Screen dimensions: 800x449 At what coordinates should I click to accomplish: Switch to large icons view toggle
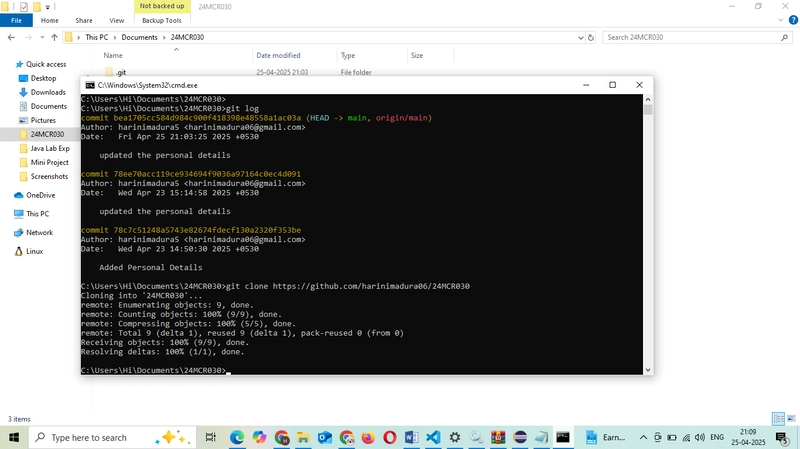(791, 419)
